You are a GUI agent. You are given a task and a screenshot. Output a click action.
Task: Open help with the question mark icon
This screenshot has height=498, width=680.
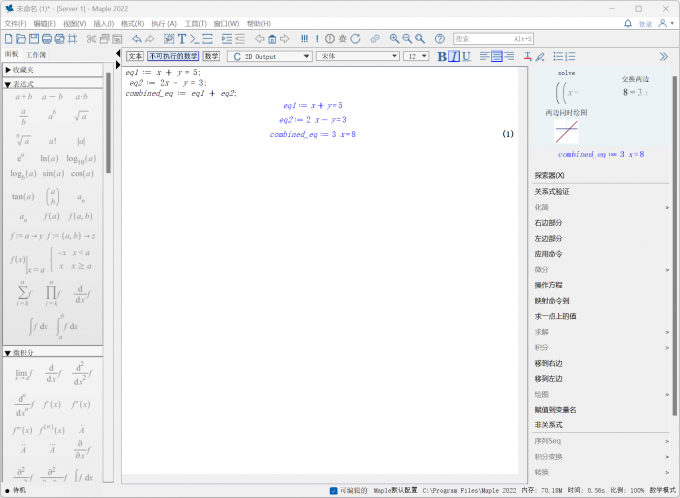point(440,39)
